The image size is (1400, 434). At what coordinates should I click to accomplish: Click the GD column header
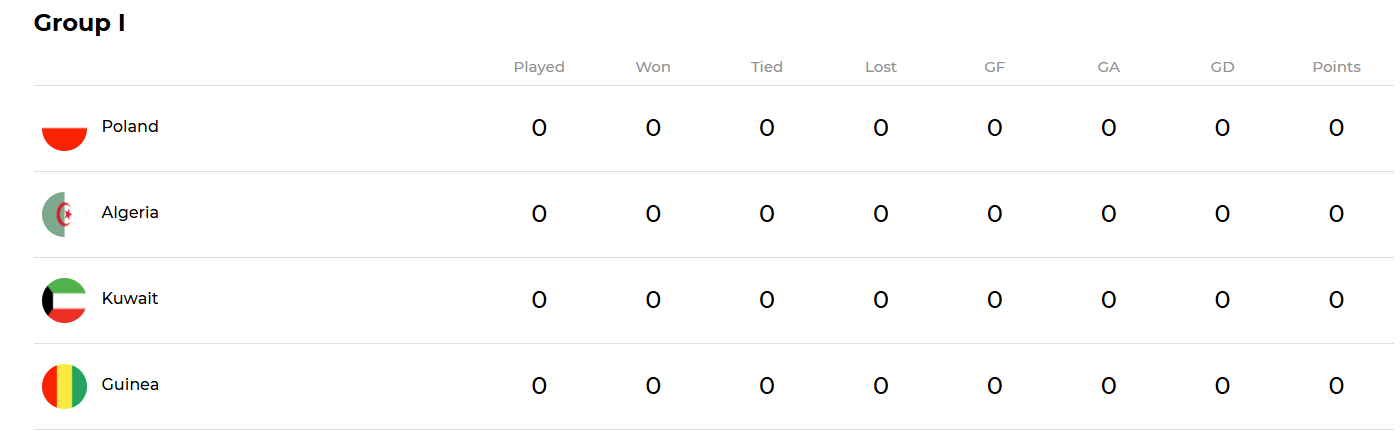(1222, 67)
